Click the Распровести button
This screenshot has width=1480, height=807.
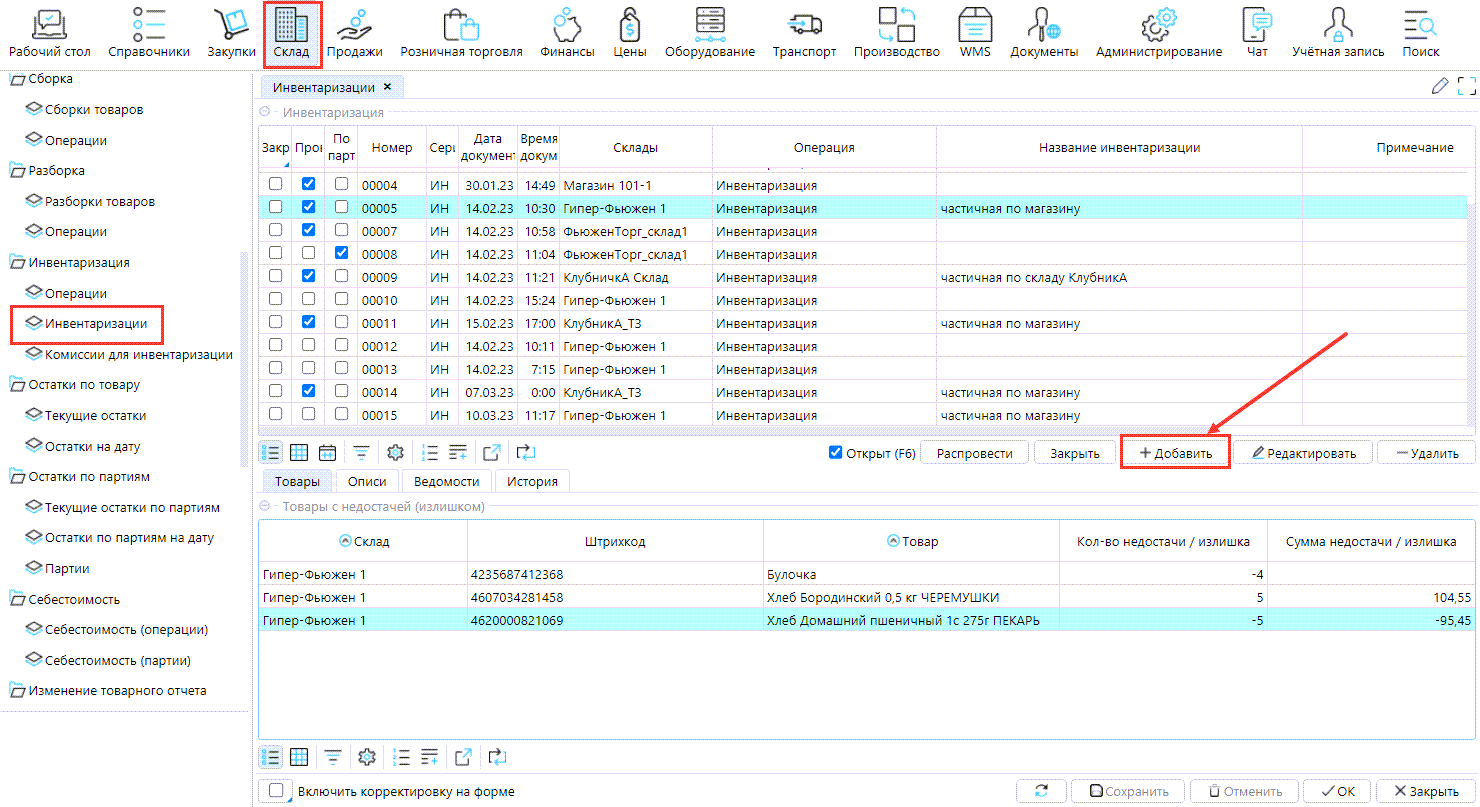[x=974, y=453]
